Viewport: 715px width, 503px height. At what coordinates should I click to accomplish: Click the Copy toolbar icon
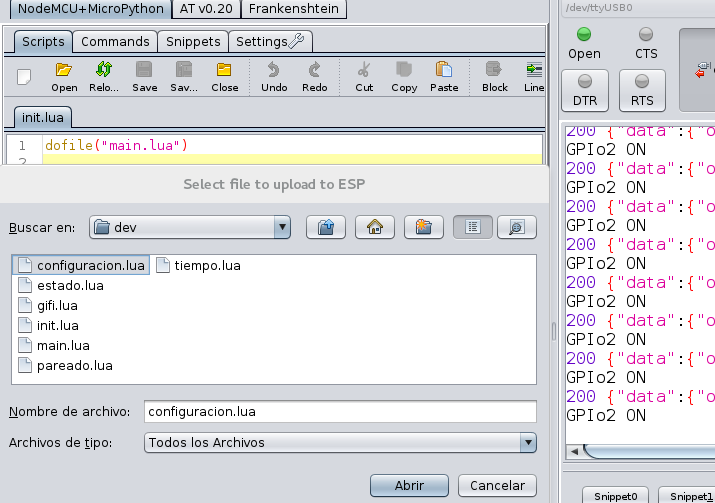coord(404,77)
